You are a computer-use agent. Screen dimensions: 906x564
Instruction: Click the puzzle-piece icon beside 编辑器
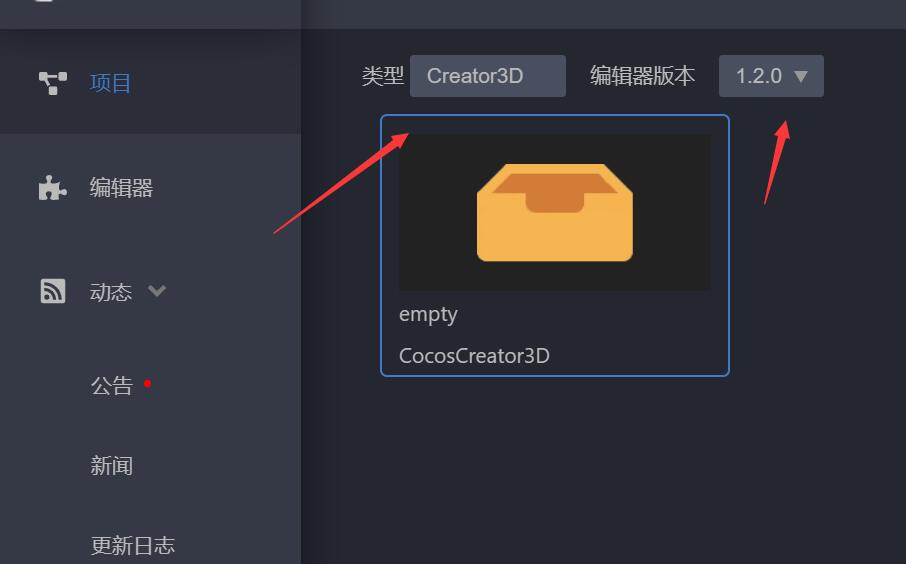pyautogui.click(x=52, y=188)
